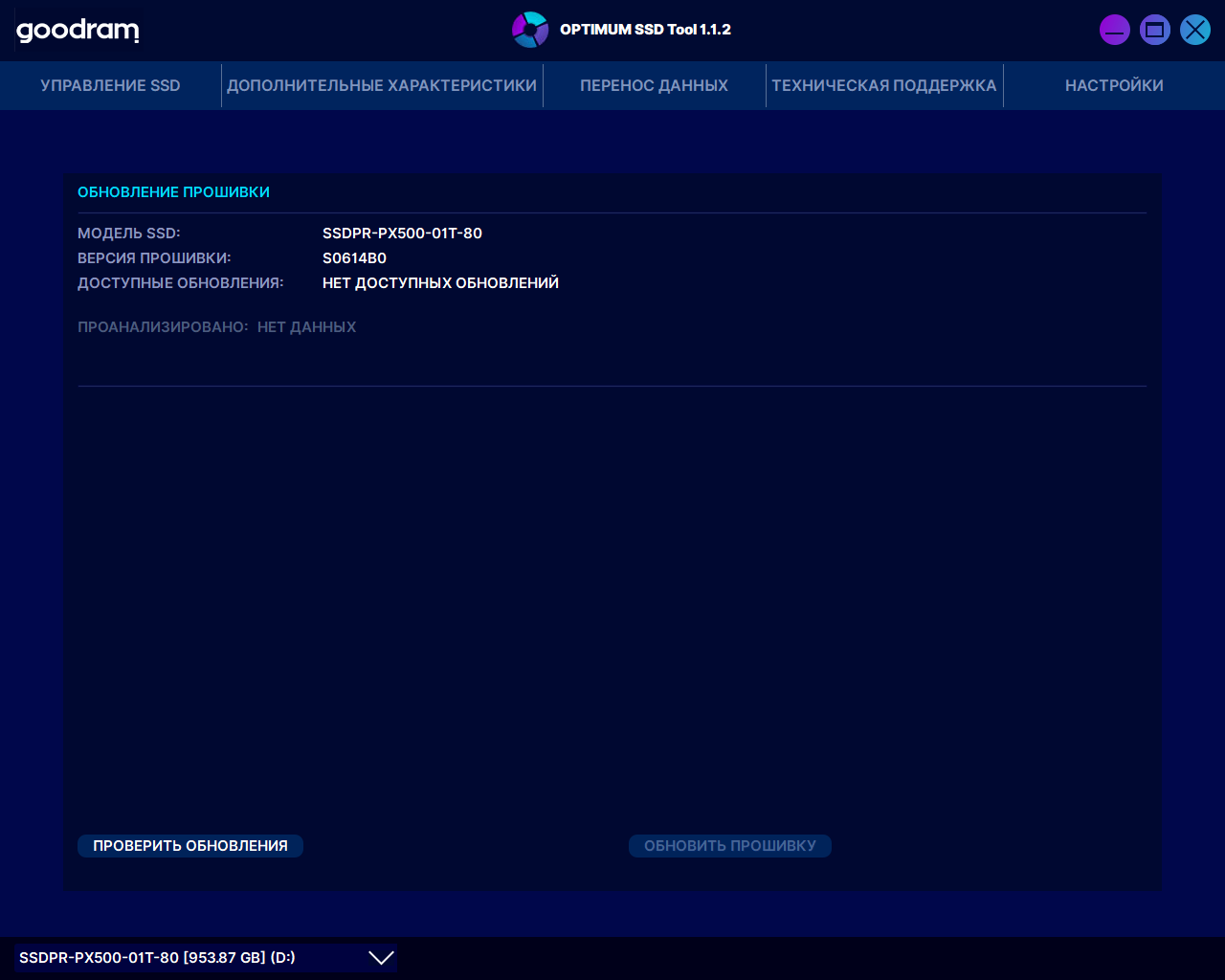Go to the ПЕРЕНОС ДАННЫХ tab
The height and width of the screenshot is (980, 1225).
pyautogui.click(x=654, y=85)
